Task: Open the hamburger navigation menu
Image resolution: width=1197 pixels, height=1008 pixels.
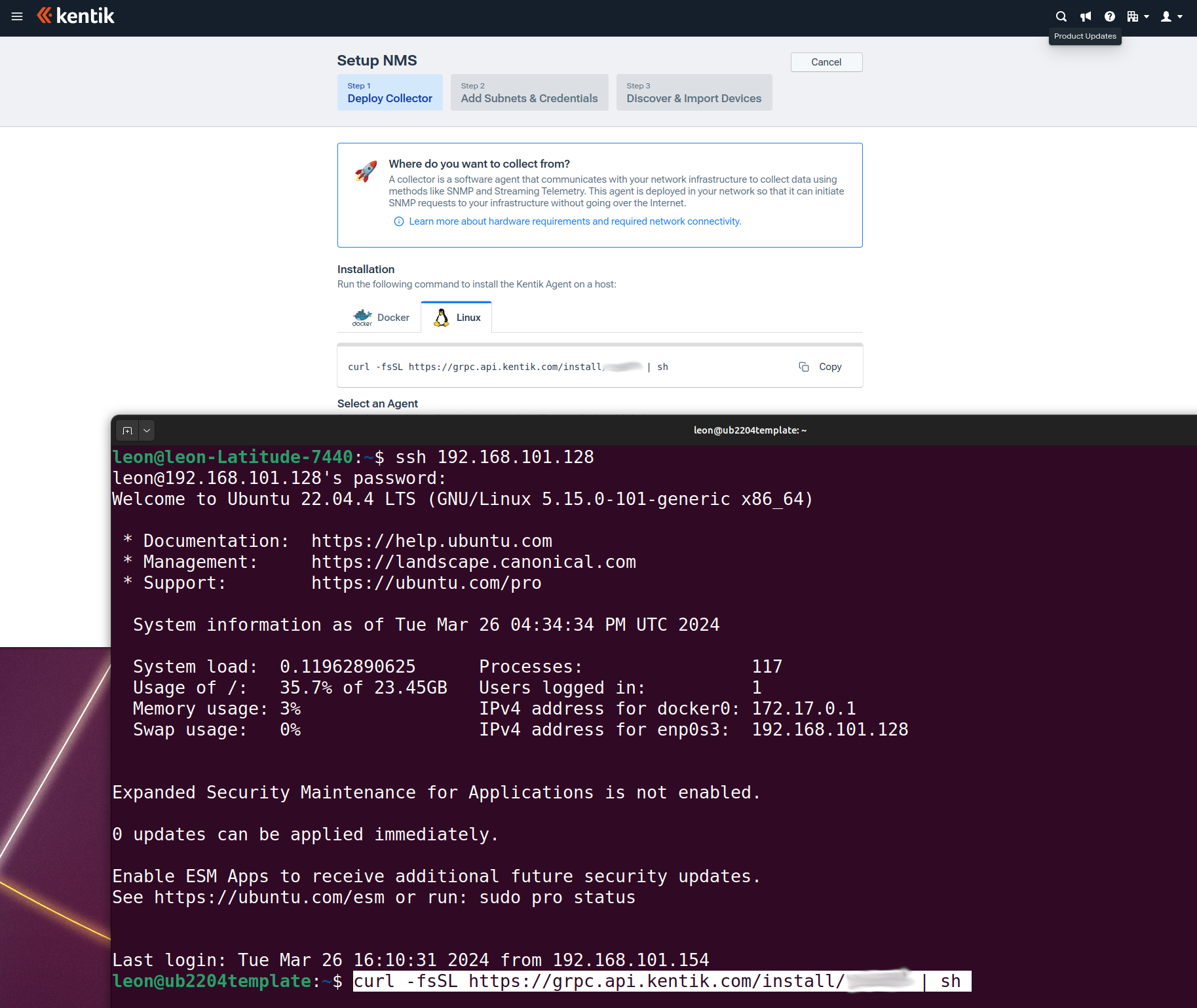Action: tap(17, 16)
